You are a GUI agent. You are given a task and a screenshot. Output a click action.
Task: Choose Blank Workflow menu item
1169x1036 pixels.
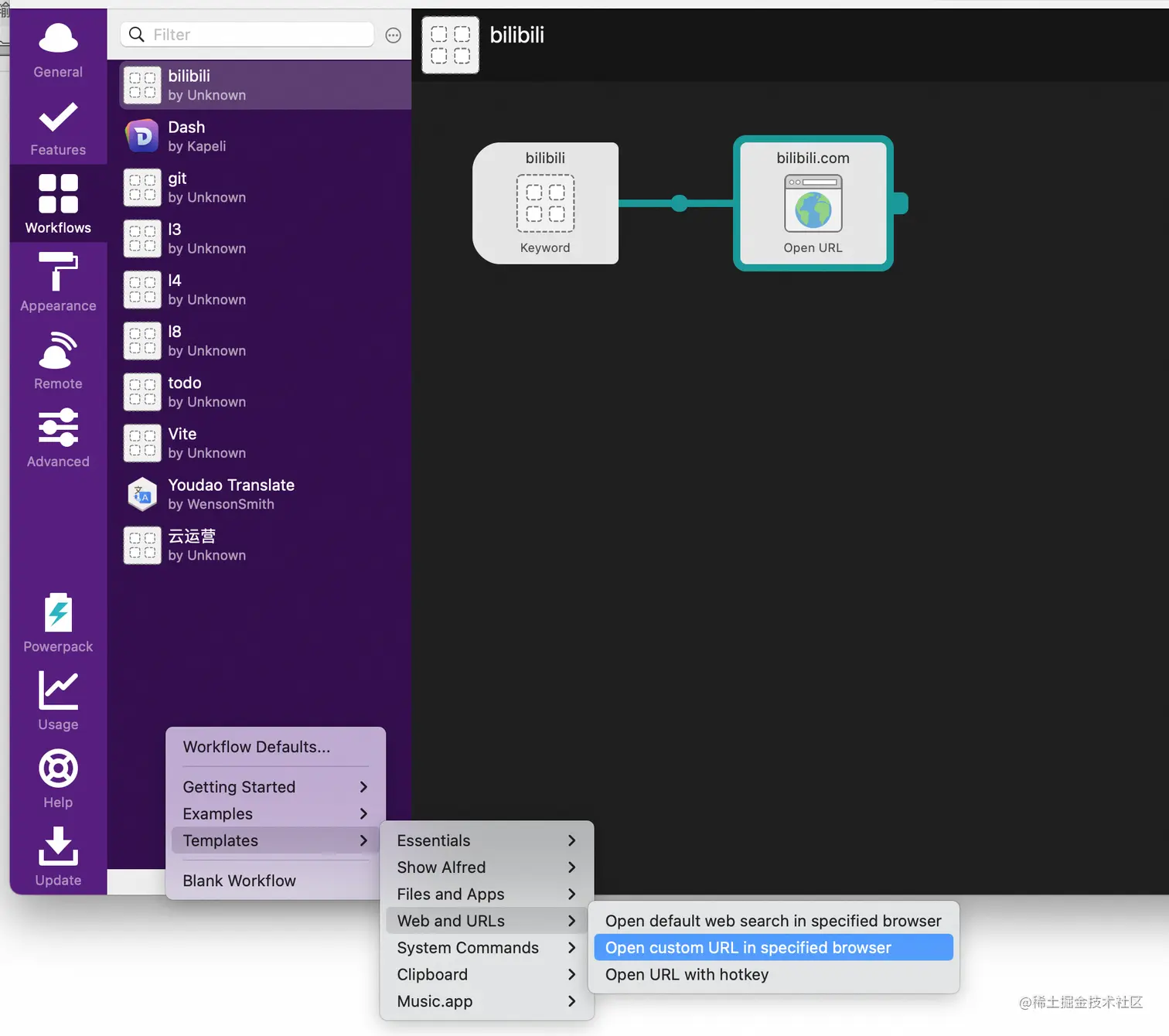pos(275,881)
